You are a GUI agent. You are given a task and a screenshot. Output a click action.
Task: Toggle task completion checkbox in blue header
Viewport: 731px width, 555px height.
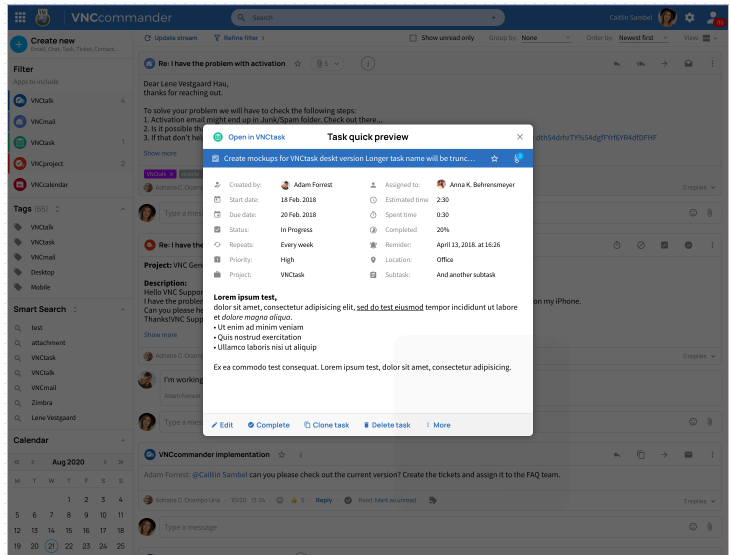coord(215,159)
